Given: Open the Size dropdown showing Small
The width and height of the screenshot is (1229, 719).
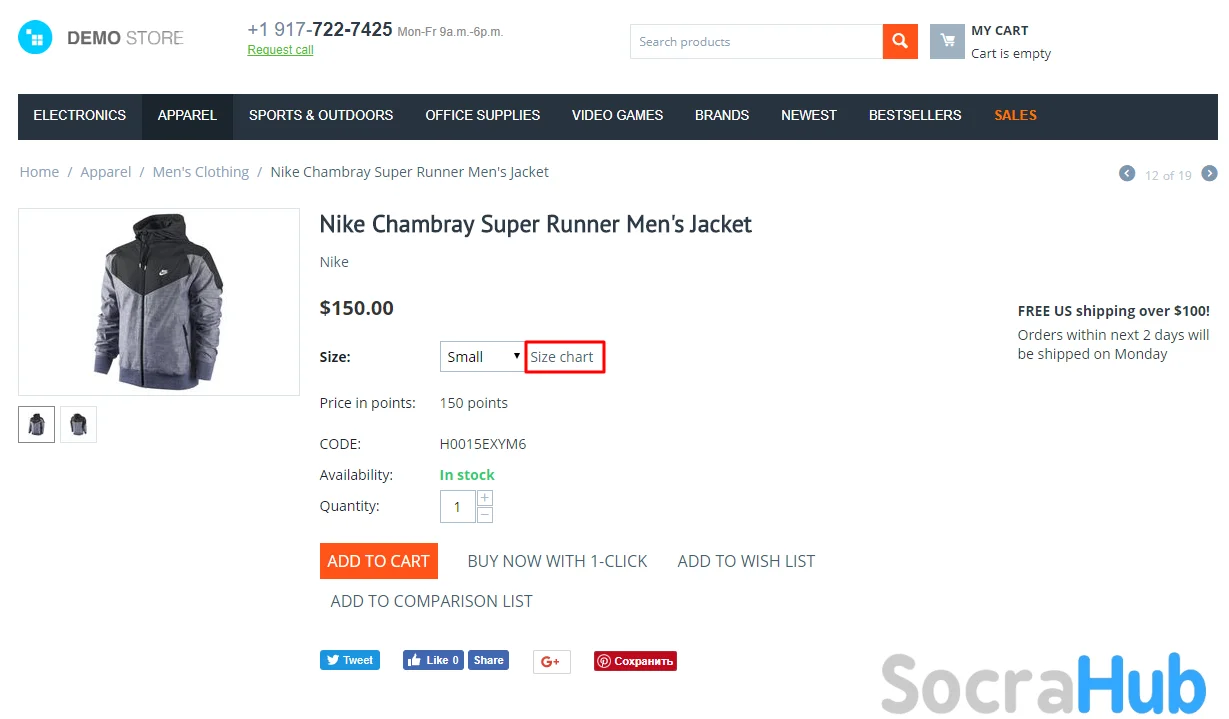Looking at the screenshot, I should point(483,357).
